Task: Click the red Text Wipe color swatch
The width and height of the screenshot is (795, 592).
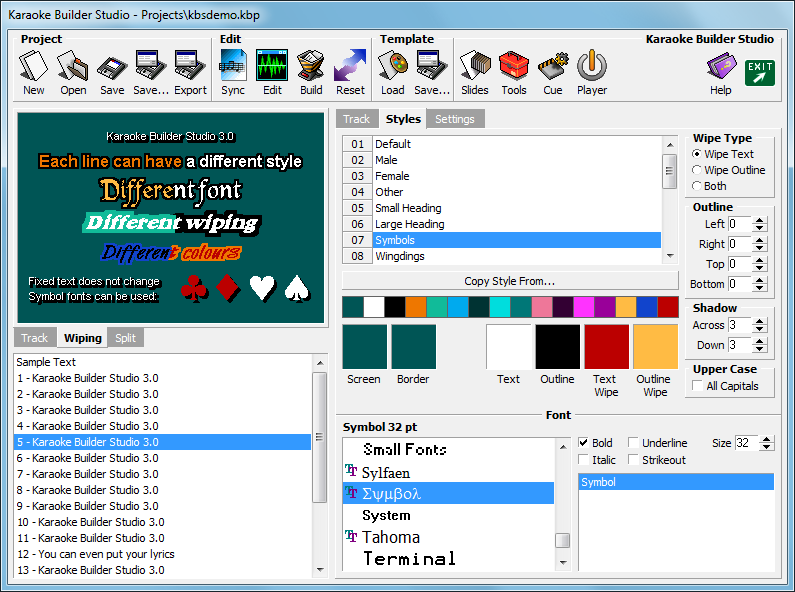Action: (x=606, y=347)
